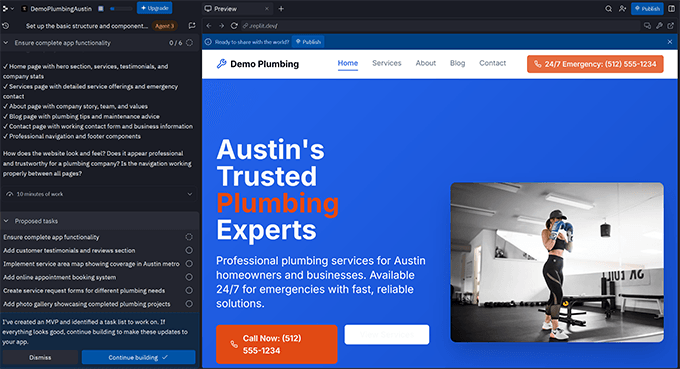
Task: Select Create service request forms task circle
Action: tap(189, 291)
